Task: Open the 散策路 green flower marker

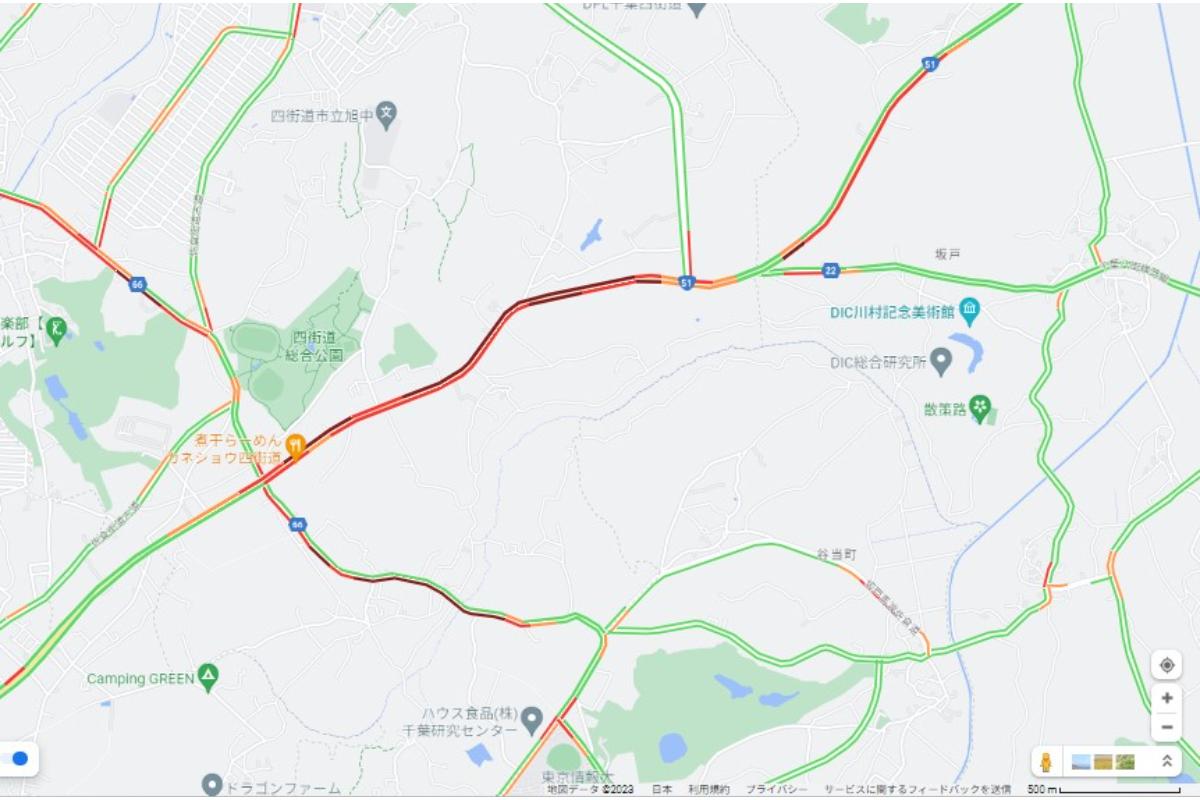Action: point(980,408)
